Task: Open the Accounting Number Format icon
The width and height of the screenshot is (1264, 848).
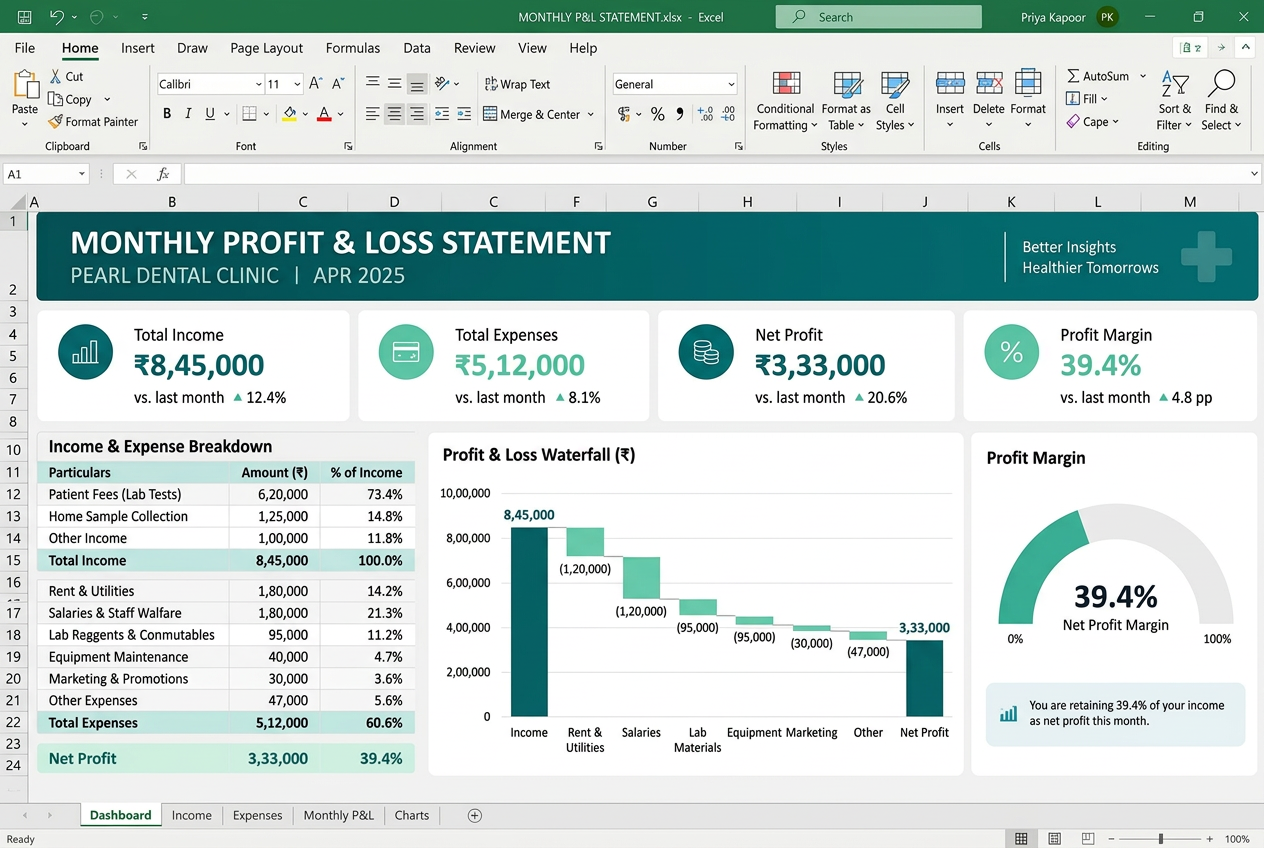Action: coord(625,114)
